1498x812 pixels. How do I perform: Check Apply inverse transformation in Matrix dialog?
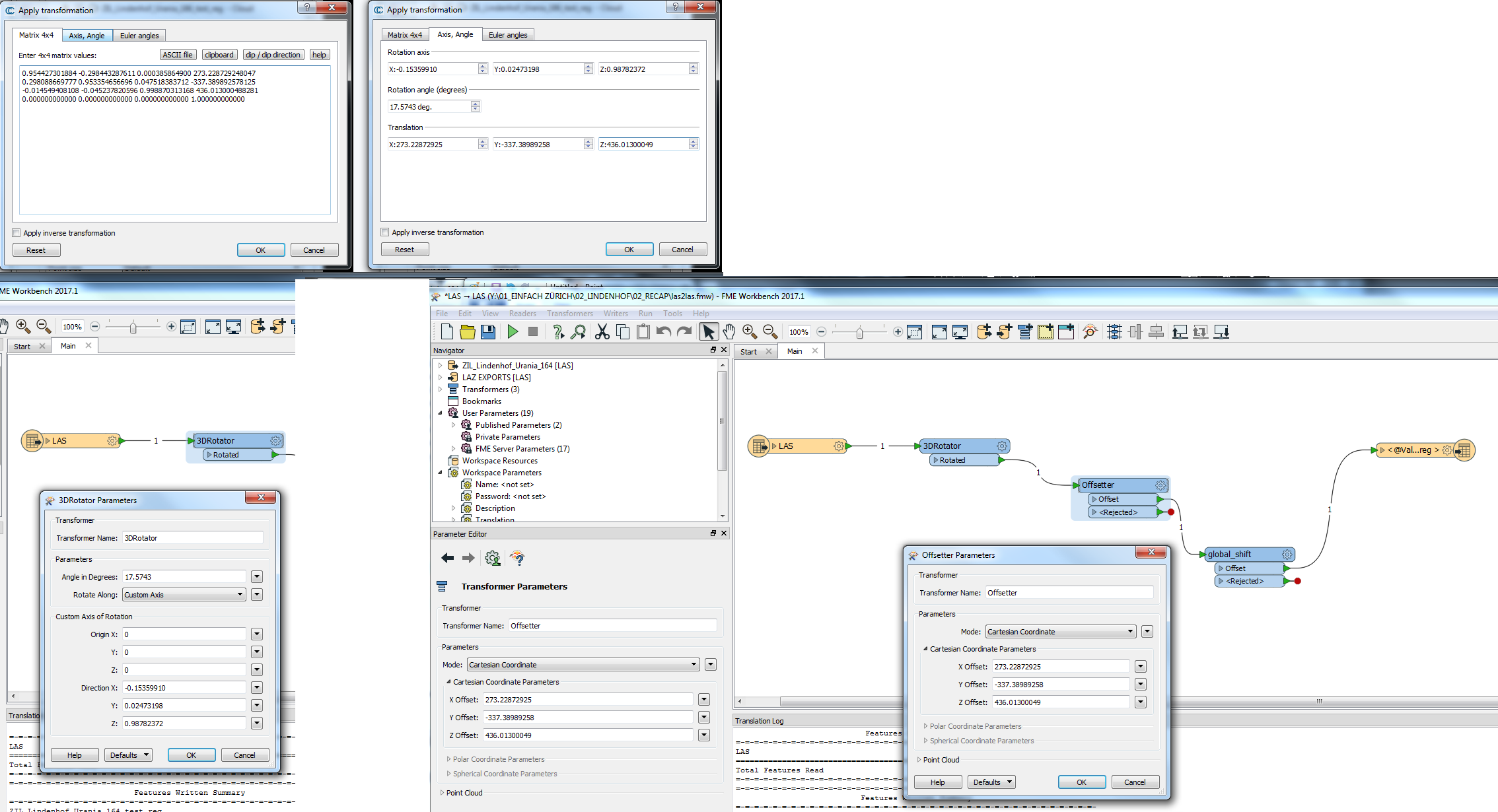tap(17, 233)
